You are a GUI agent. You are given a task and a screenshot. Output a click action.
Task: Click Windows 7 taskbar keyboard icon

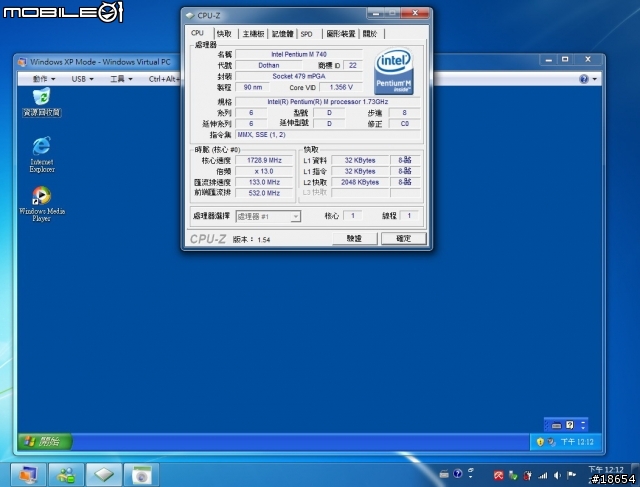[444, 474]
